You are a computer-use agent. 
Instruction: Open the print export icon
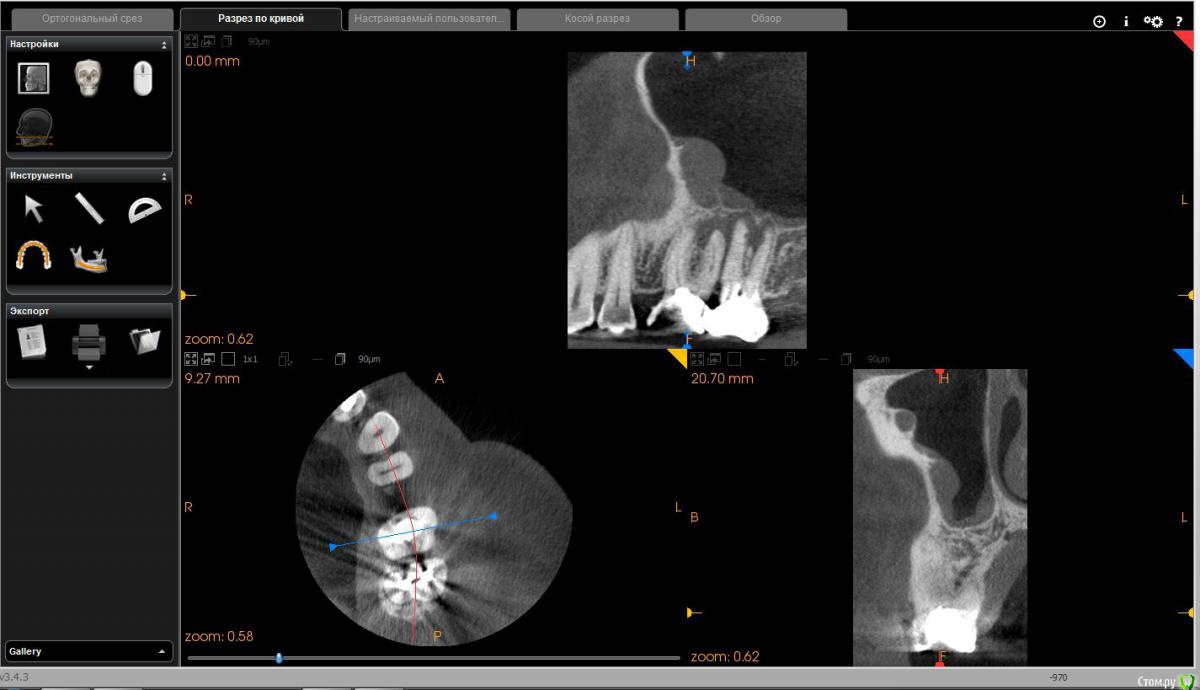89,345
